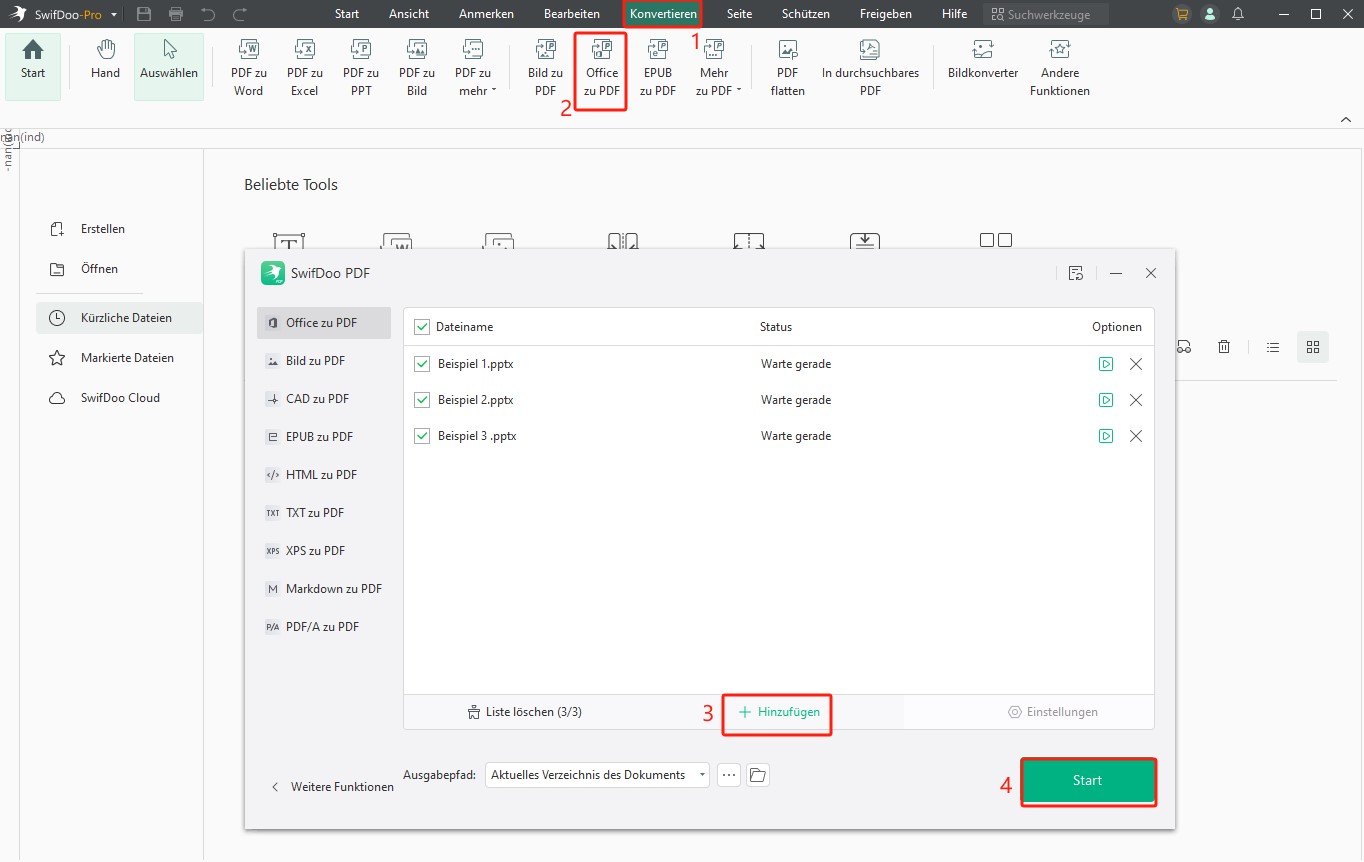Screen dimensions: 1364x862
Task: Click Liste löschen (3/3)
Action: point(524,712)
